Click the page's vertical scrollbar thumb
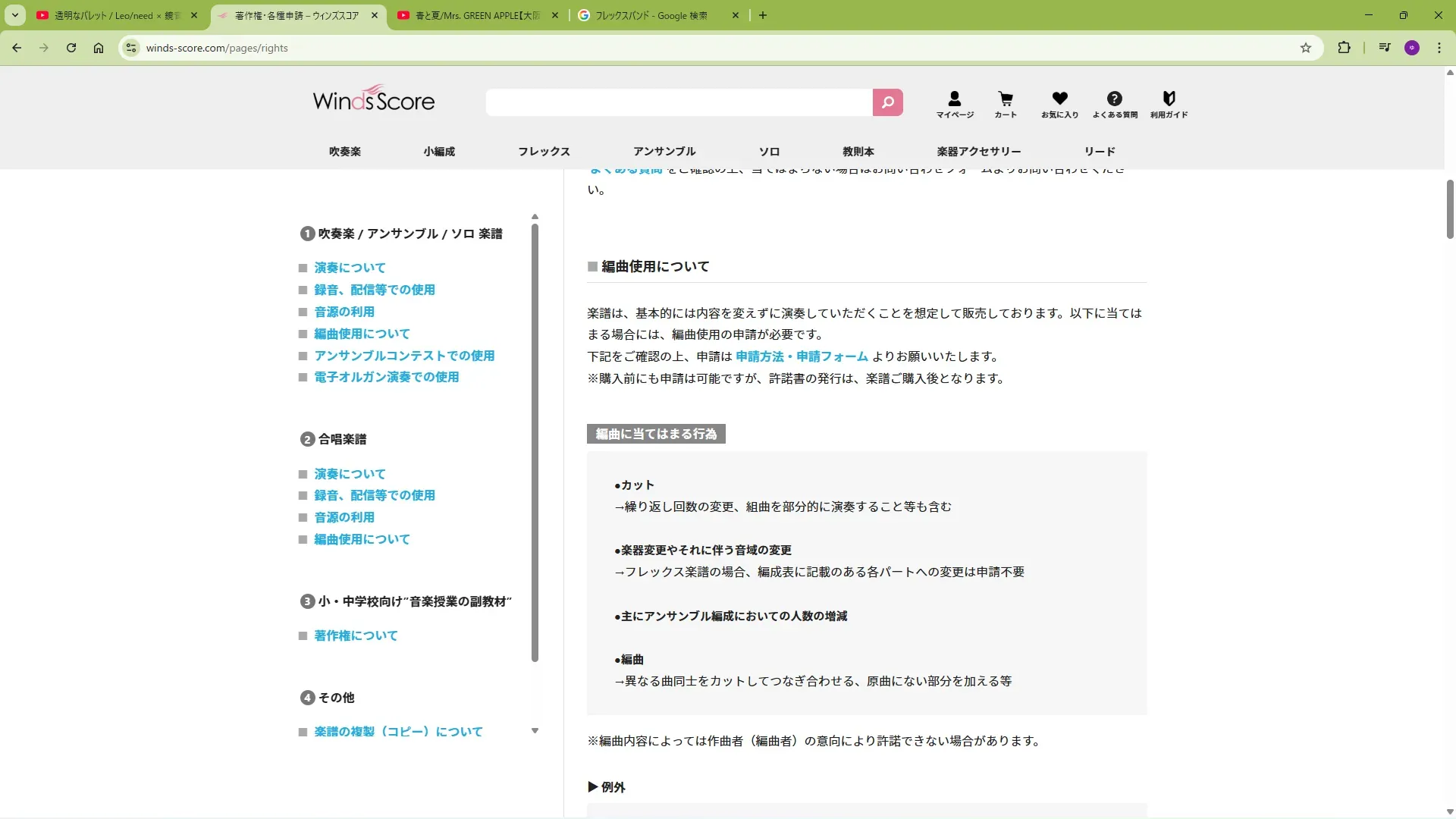 pos(1449,209)
